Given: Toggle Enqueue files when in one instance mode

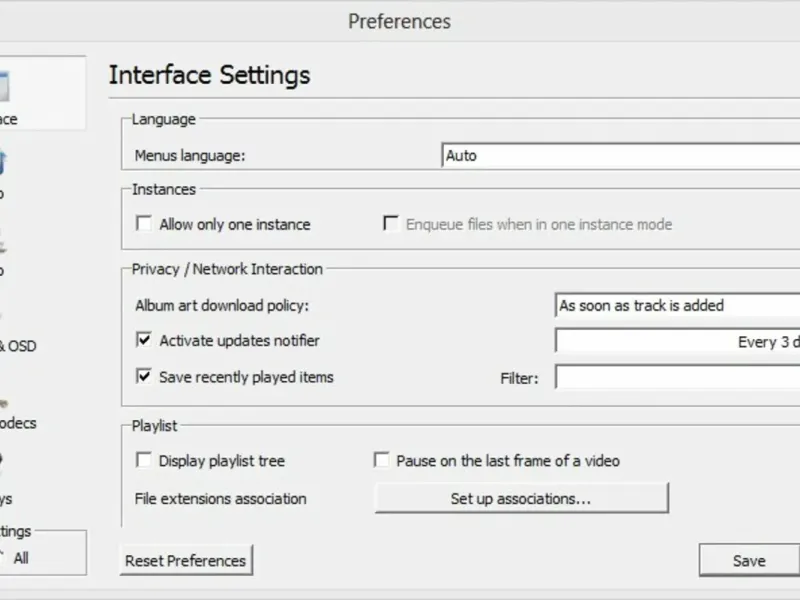Looking at the screenshot, I should [x=391, y=225].
